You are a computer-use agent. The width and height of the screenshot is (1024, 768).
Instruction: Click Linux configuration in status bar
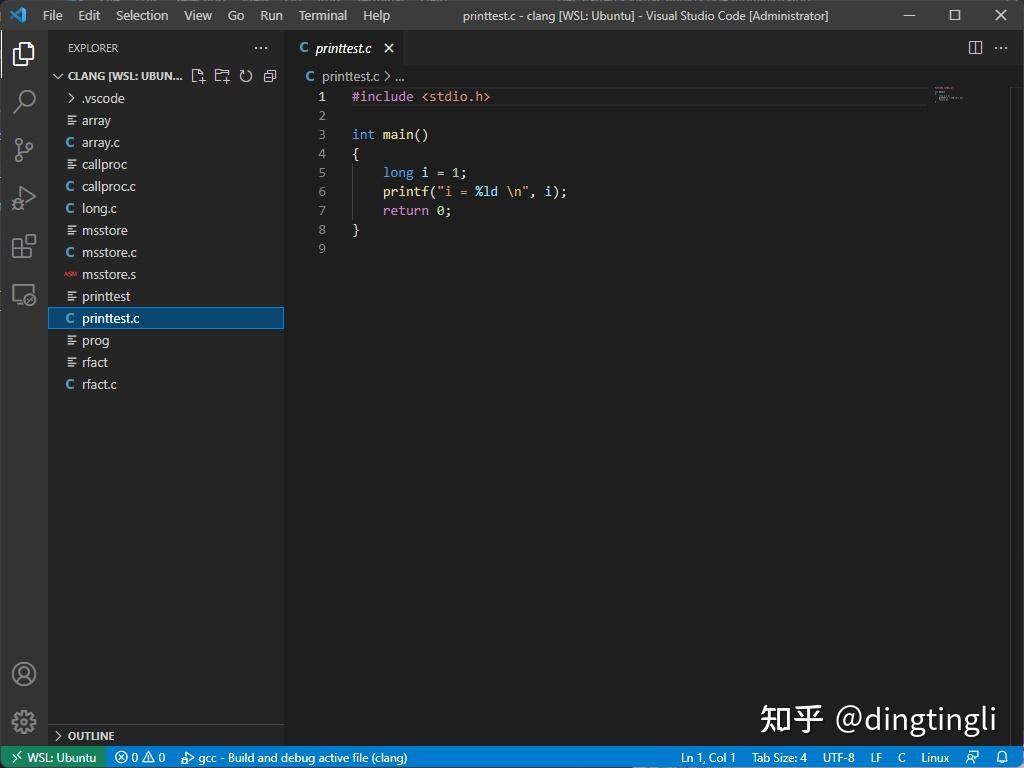935,758
